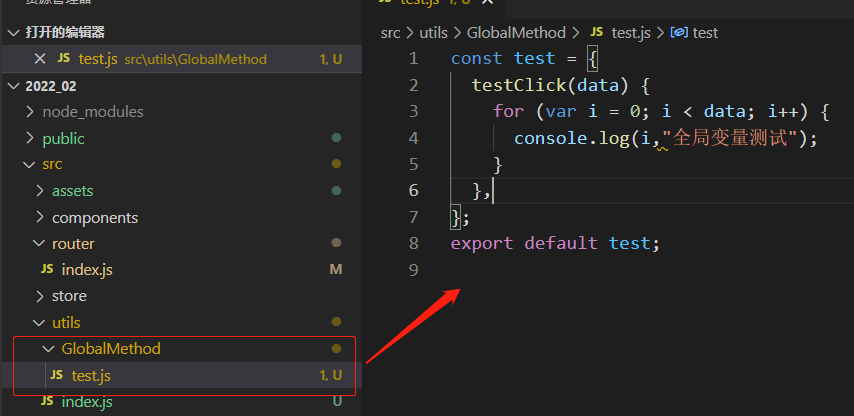Collapse the 2022_02 project root
Image resolution: width=854 pixels, height=416 pixels.
(x=13, y=86)
